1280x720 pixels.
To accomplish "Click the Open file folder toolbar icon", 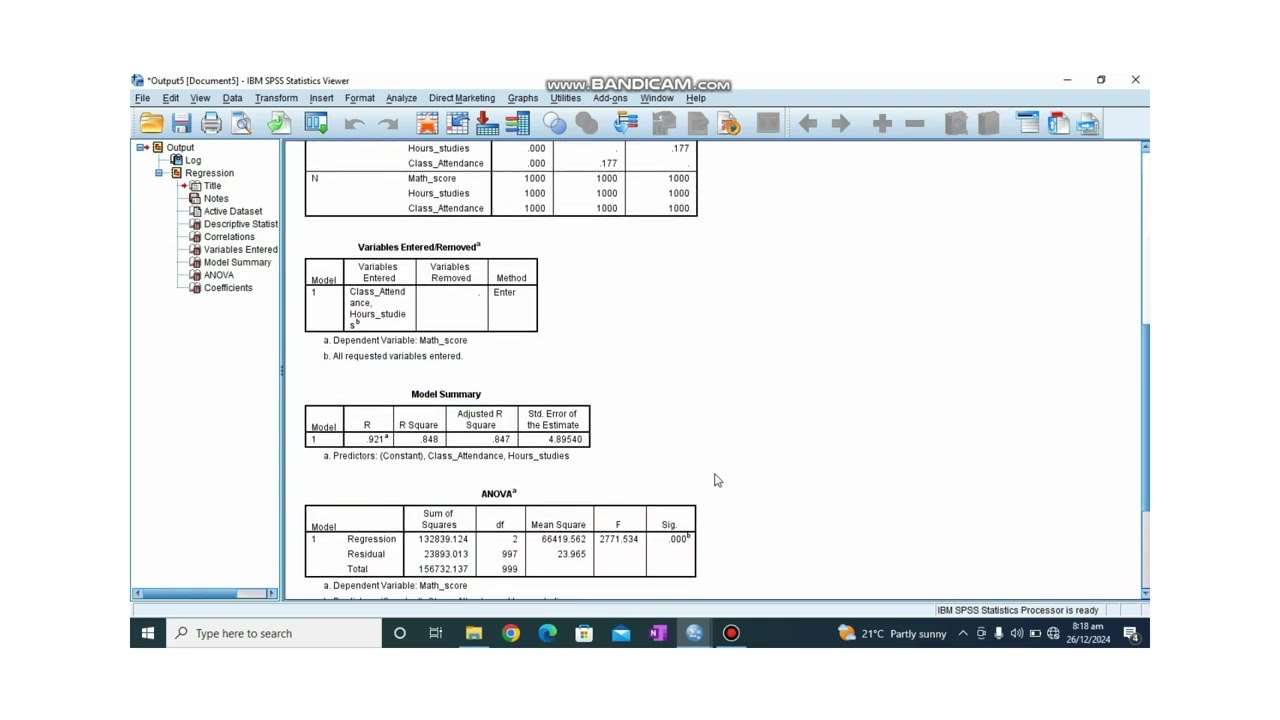I will point(151,123).
